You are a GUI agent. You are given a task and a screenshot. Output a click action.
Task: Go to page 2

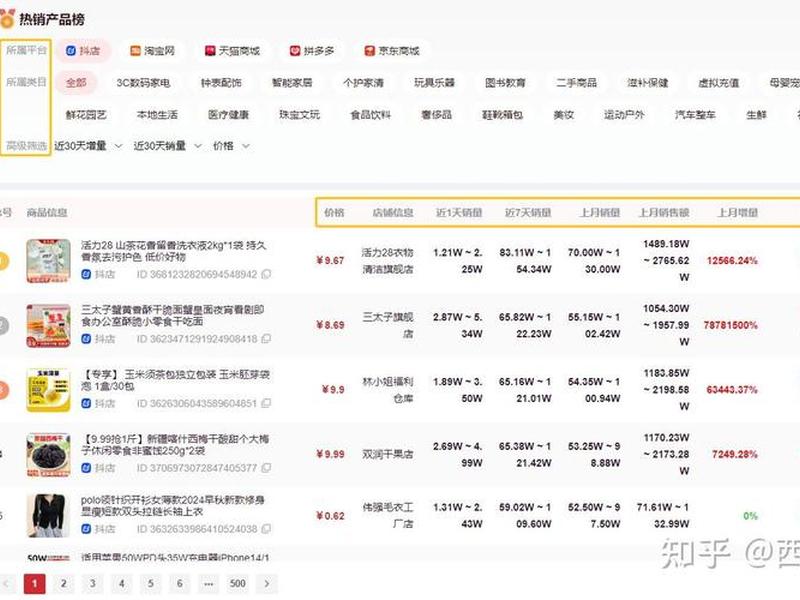63,584
